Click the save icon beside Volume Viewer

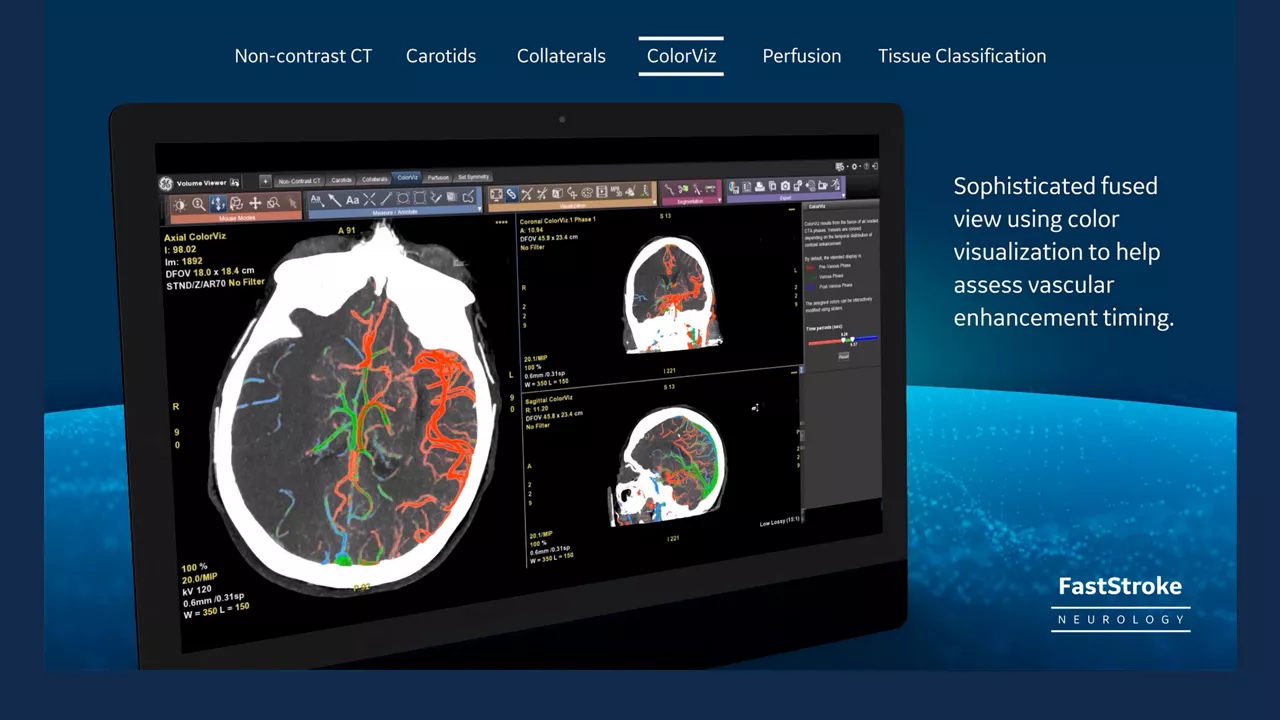(235, 183)
